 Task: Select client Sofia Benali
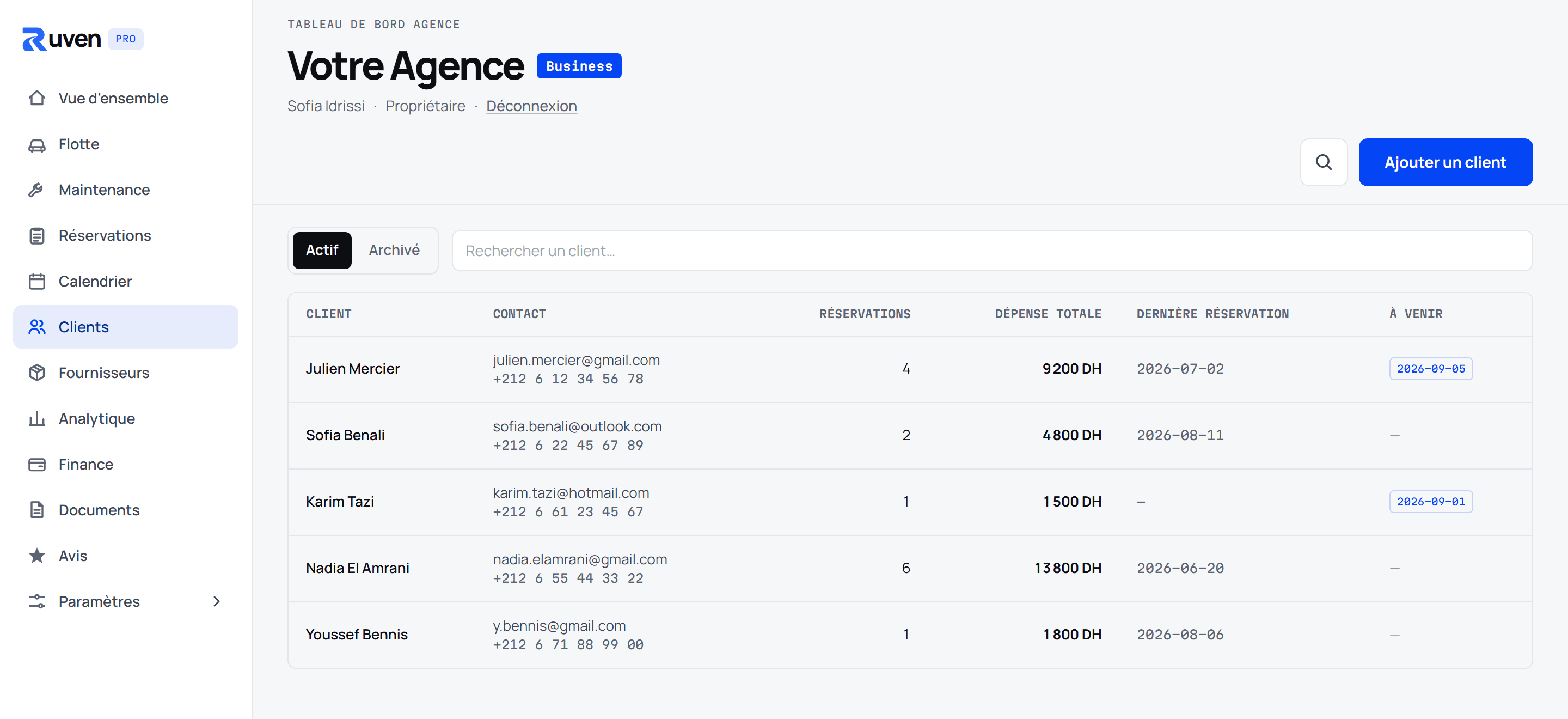(x=345, y=435)
